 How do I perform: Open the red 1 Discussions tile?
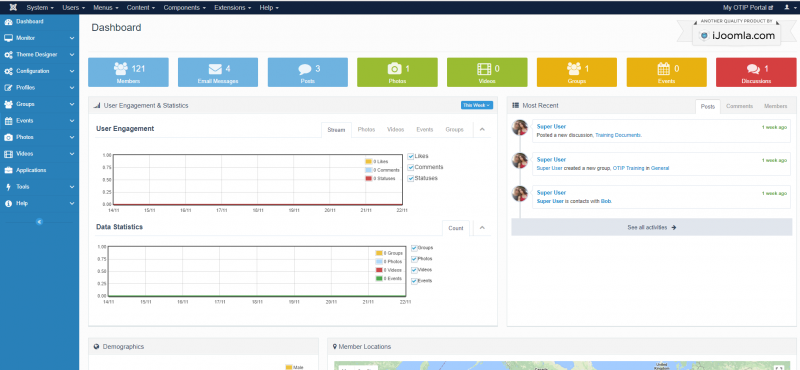756,72
